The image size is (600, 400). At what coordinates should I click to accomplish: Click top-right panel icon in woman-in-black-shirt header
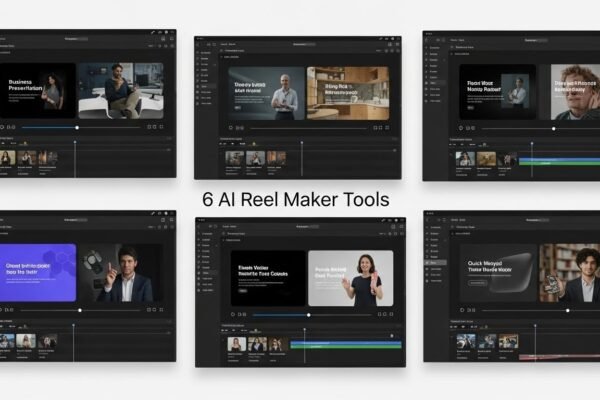[401, 227]
